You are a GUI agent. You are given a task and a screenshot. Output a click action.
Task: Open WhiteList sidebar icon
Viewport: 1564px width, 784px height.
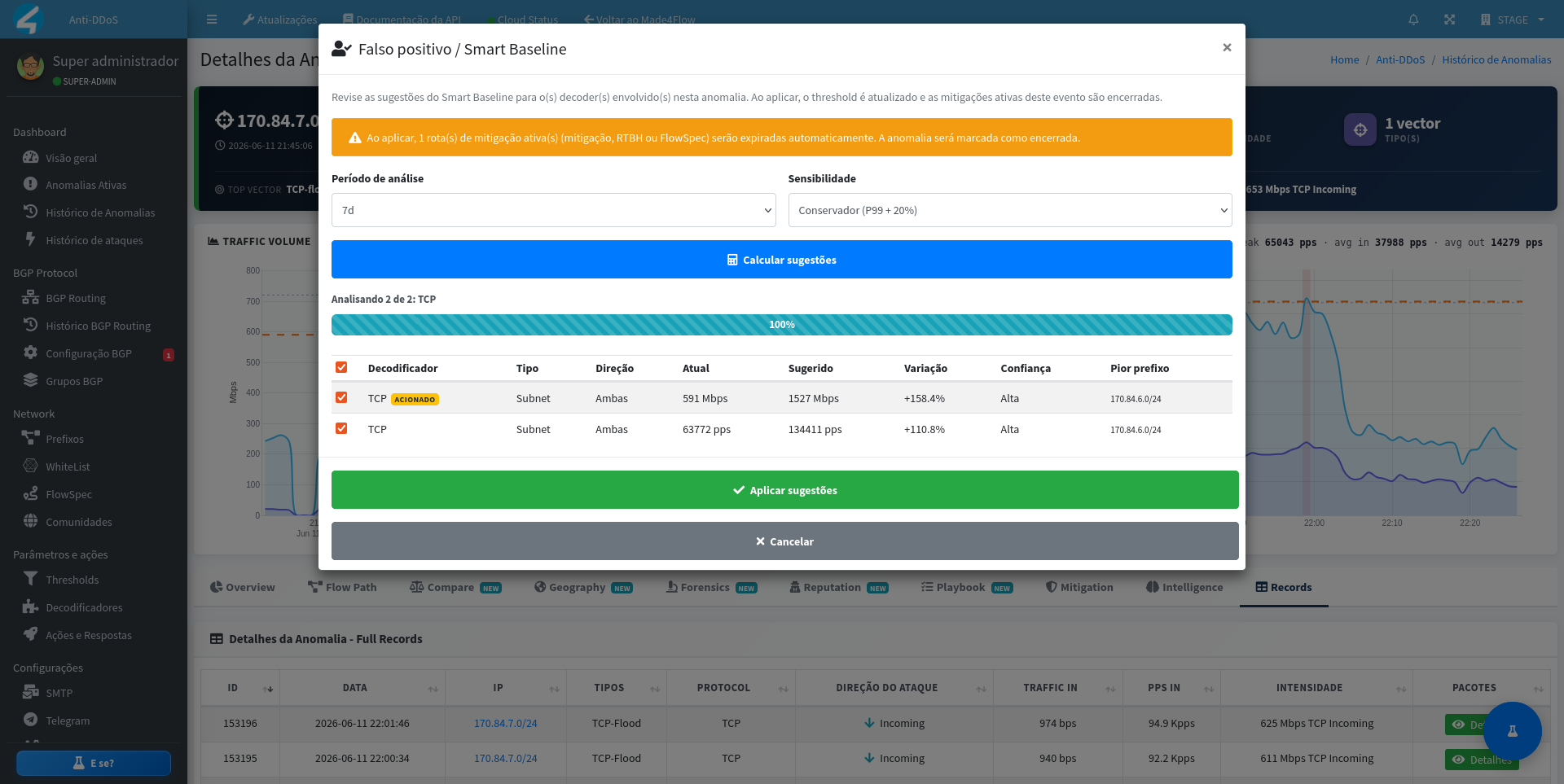click(x=30, y=466)
